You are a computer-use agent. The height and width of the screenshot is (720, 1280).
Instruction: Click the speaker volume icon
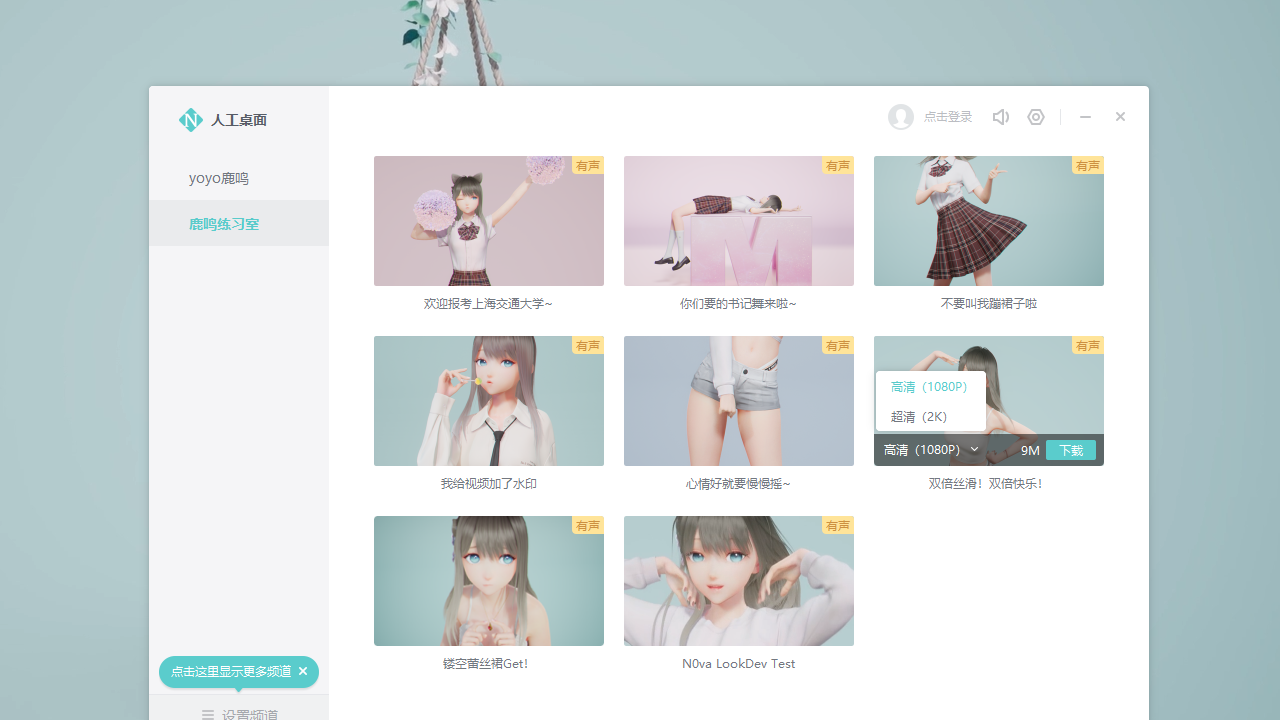coord(1000,117)
